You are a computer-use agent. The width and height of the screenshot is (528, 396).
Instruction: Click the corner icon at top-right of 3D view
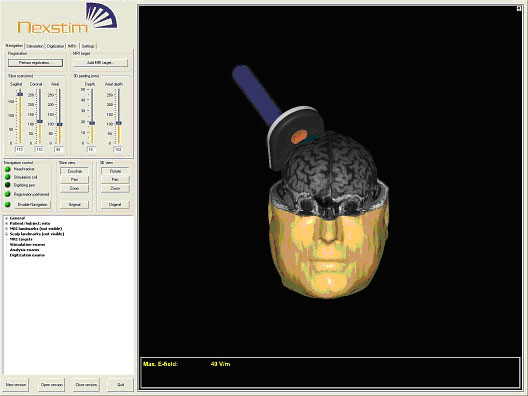coord(519,8)
